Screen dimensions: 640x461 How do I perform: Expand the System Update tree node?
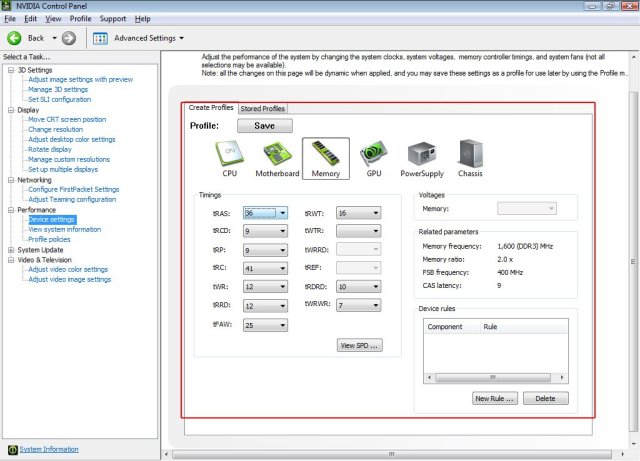pos(11,250)
